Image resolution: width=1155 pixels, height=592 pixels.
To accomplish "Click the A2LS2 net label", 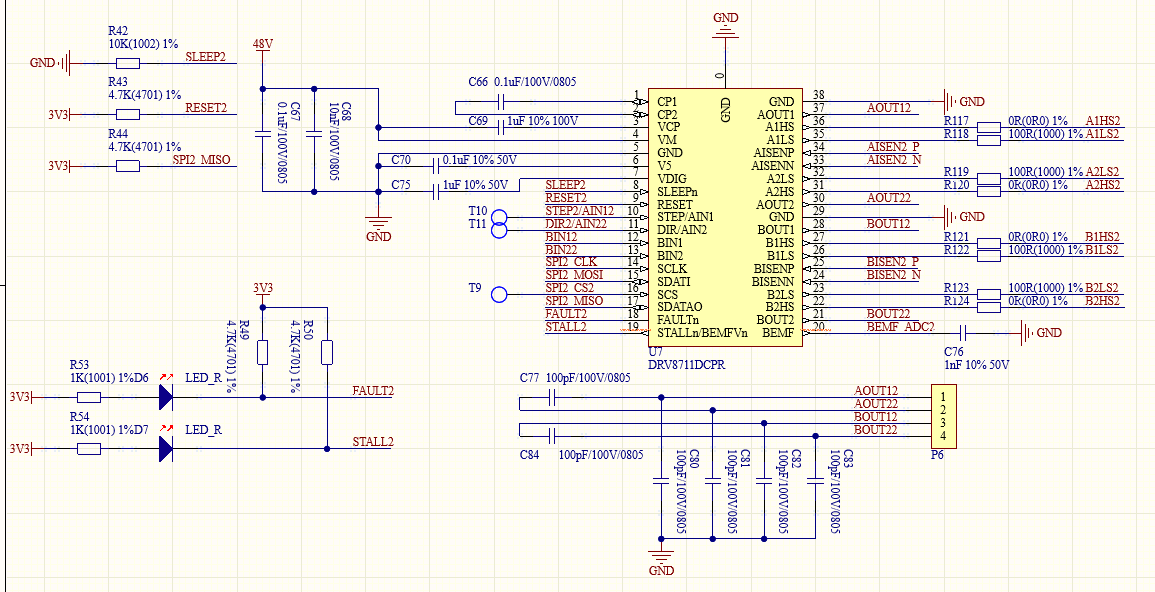I will point(1103,172).
